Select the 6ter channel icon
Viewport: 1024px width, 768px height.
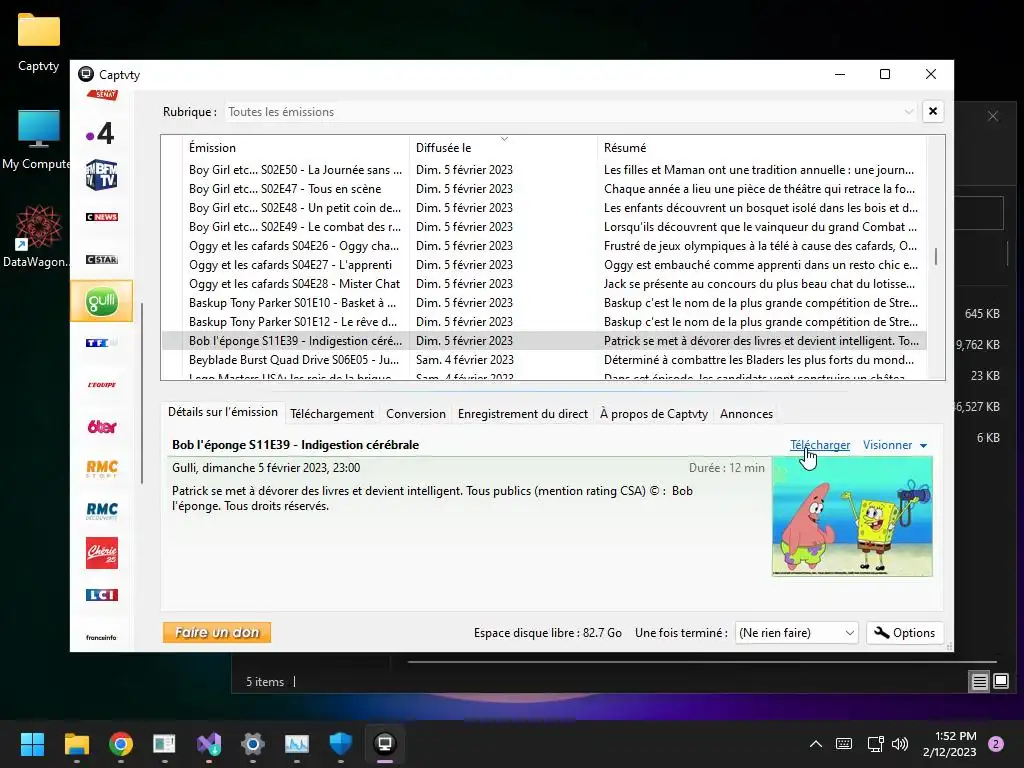101,426
